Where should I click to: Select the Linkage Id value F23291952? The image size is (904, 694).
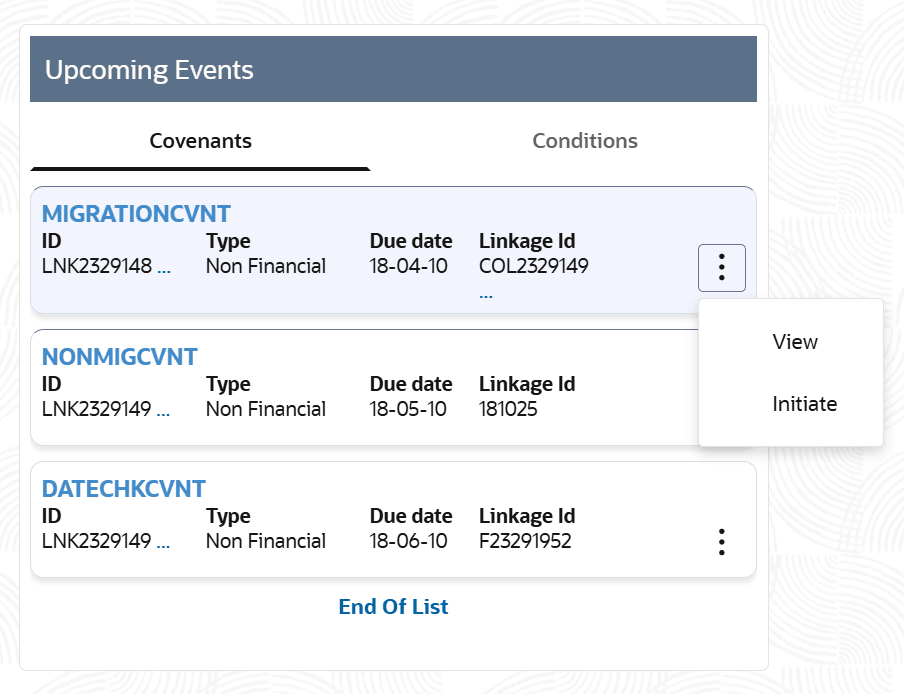pyautogui.click(x=525, y=542)
